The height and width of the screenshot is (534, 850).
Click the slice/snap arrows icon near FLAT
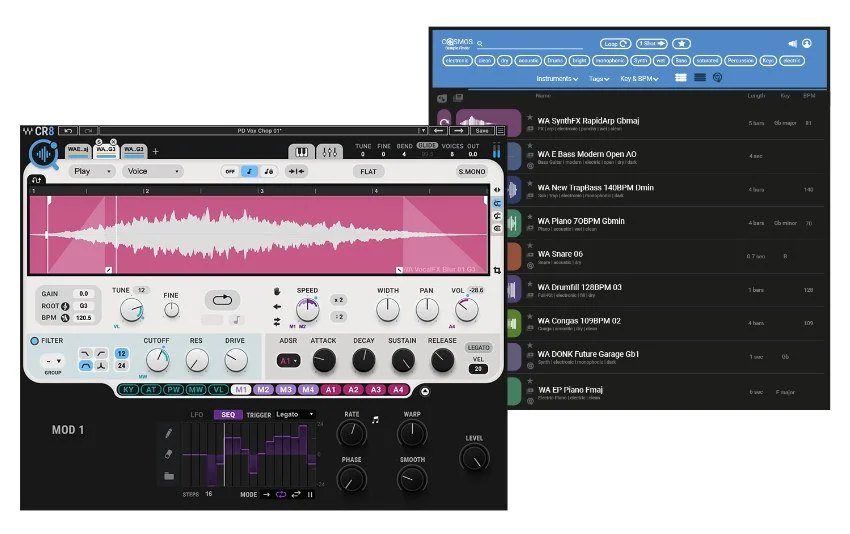[x=296, y=171]
